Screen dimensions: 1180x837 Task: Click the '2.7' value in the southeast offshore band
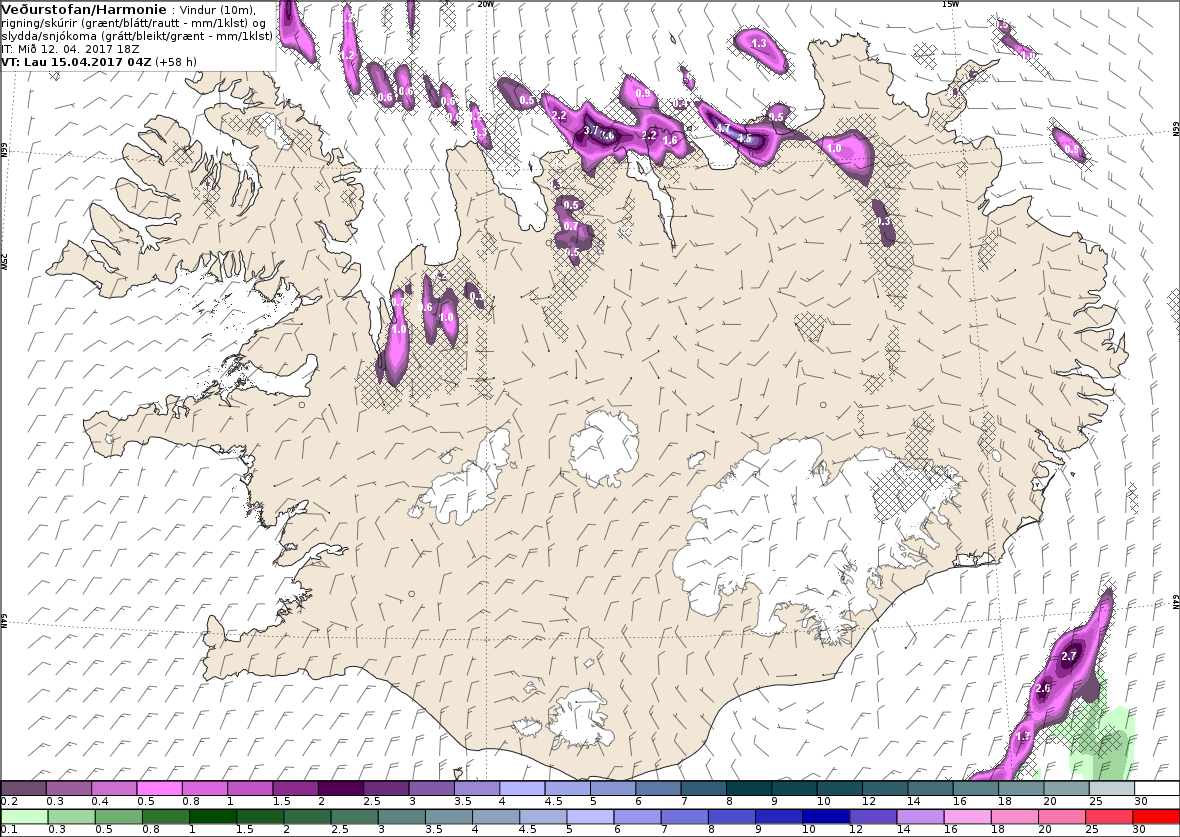(x=1069, y=656)
